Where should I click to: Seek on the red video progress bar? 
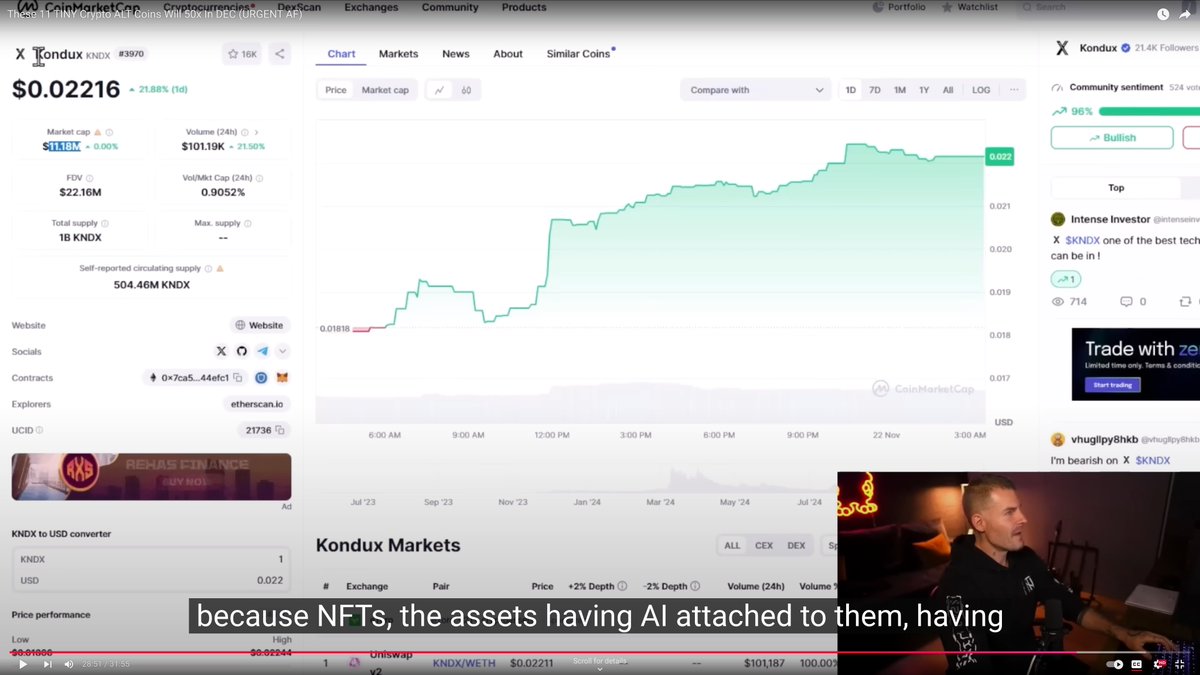[x=600, y=652]
